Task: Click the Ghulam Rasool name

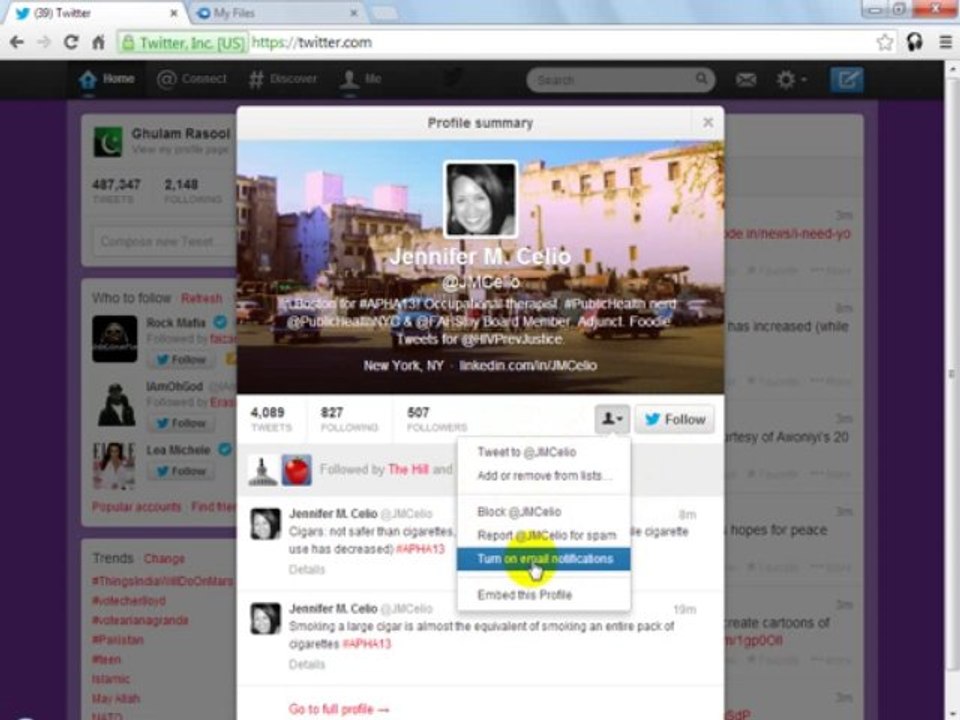Action: (x=181, y=133)
